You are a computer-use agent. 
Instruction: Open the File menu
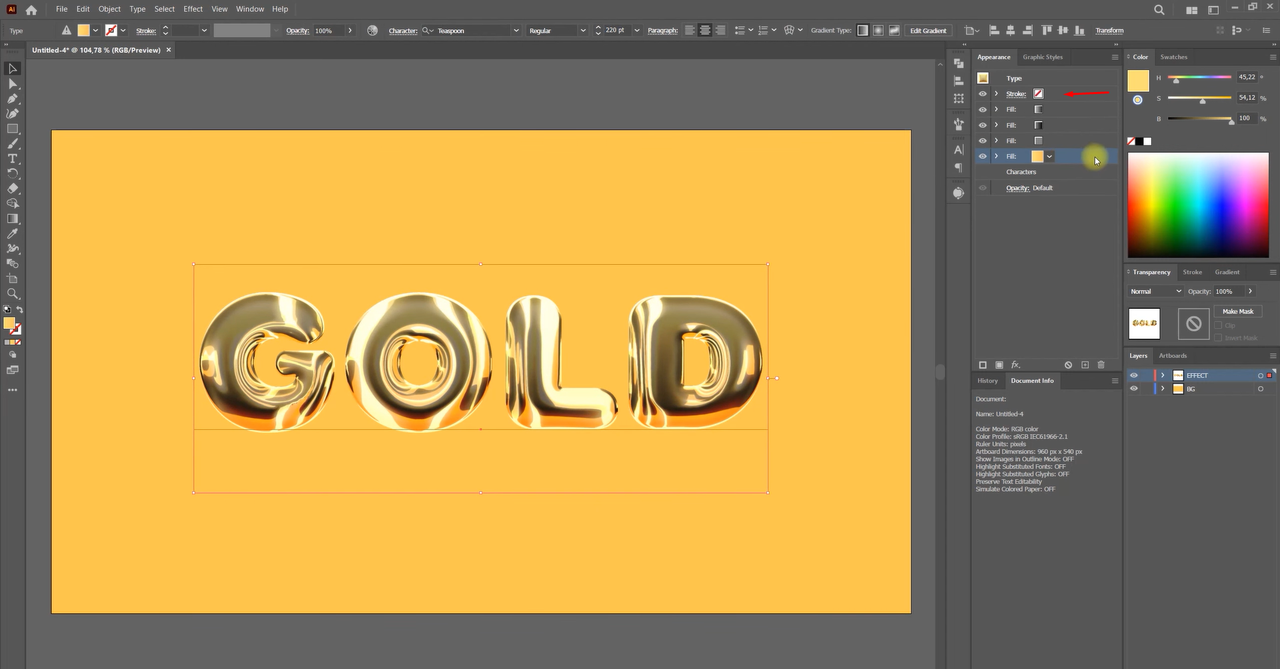click(x=61, y=9)
